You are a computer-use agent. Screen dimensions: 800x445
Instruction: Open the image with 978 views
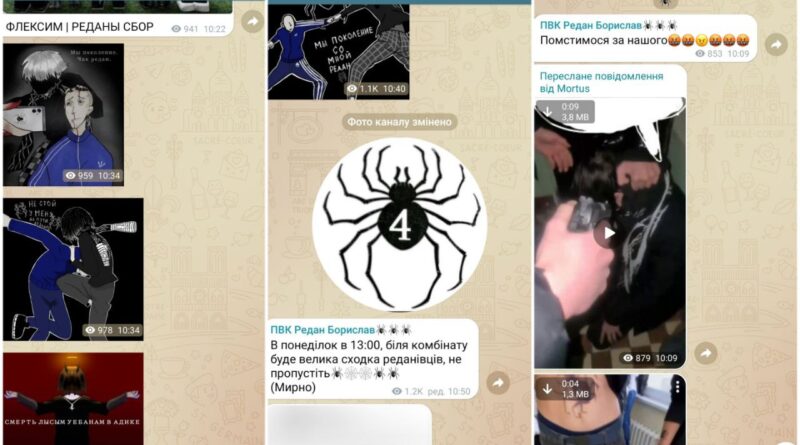[73, 269]
